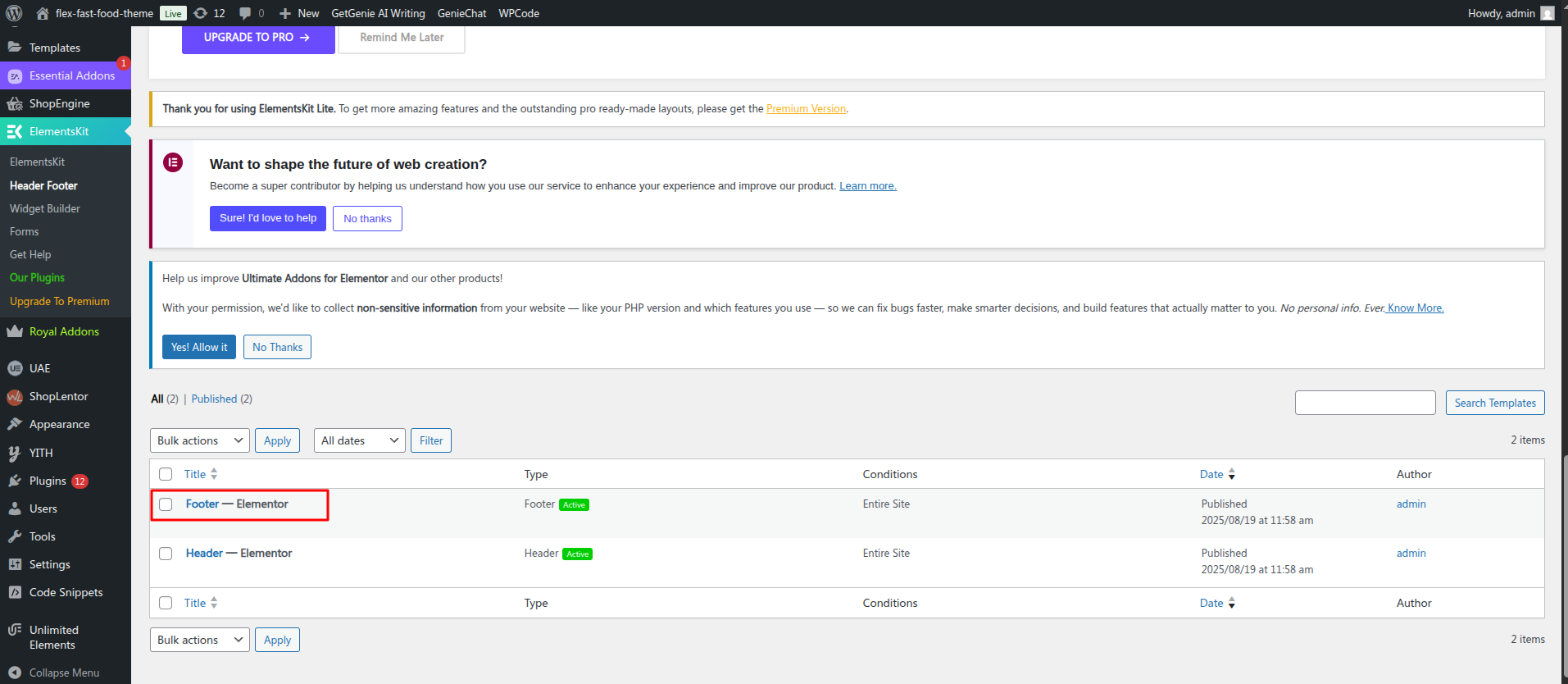Check the Header — Elementor row checkbox
This screenshot has height=684, width=1568.
166,554
